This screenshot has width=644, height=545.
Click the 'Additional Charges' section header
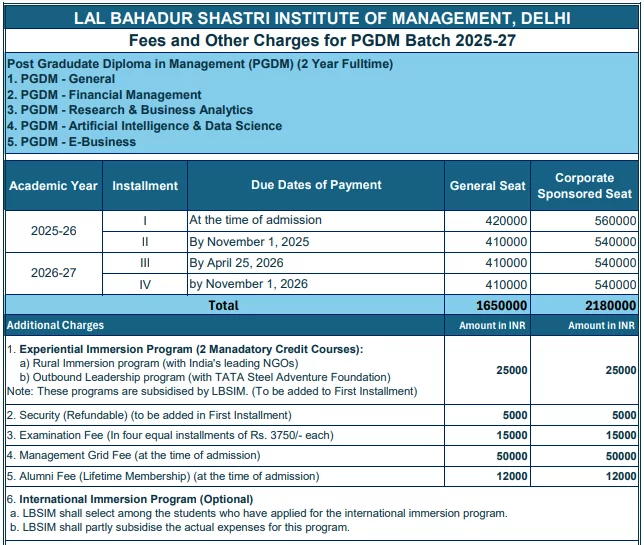coord(56,325)
